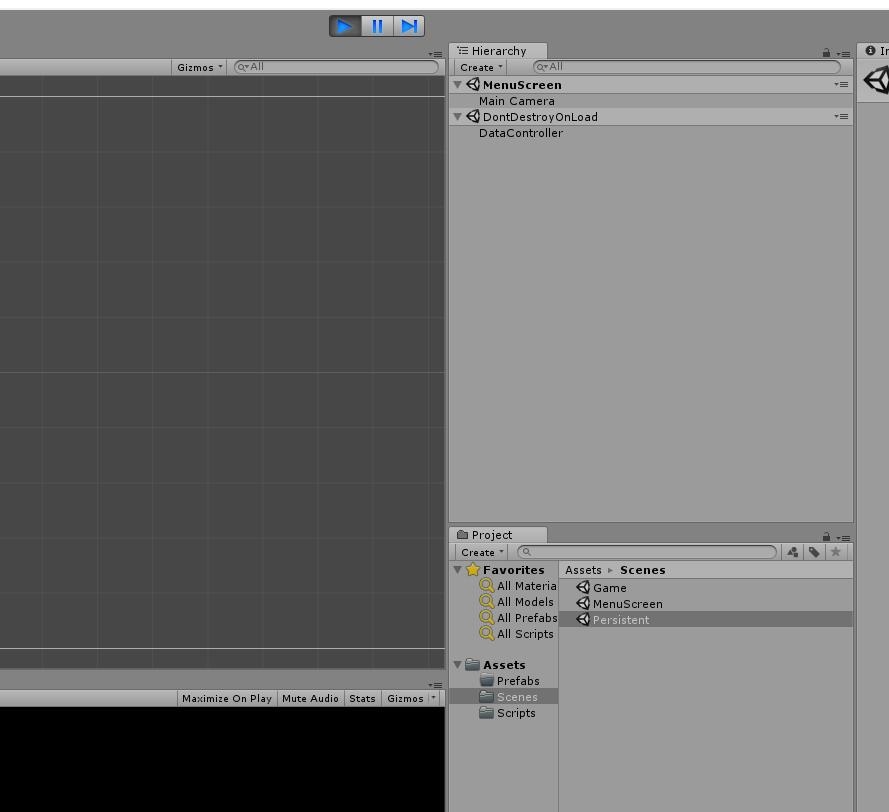This screenshot has width=889, height=812.
Task: Switch to the Hierarchy tab
Action: click(498, 51)
